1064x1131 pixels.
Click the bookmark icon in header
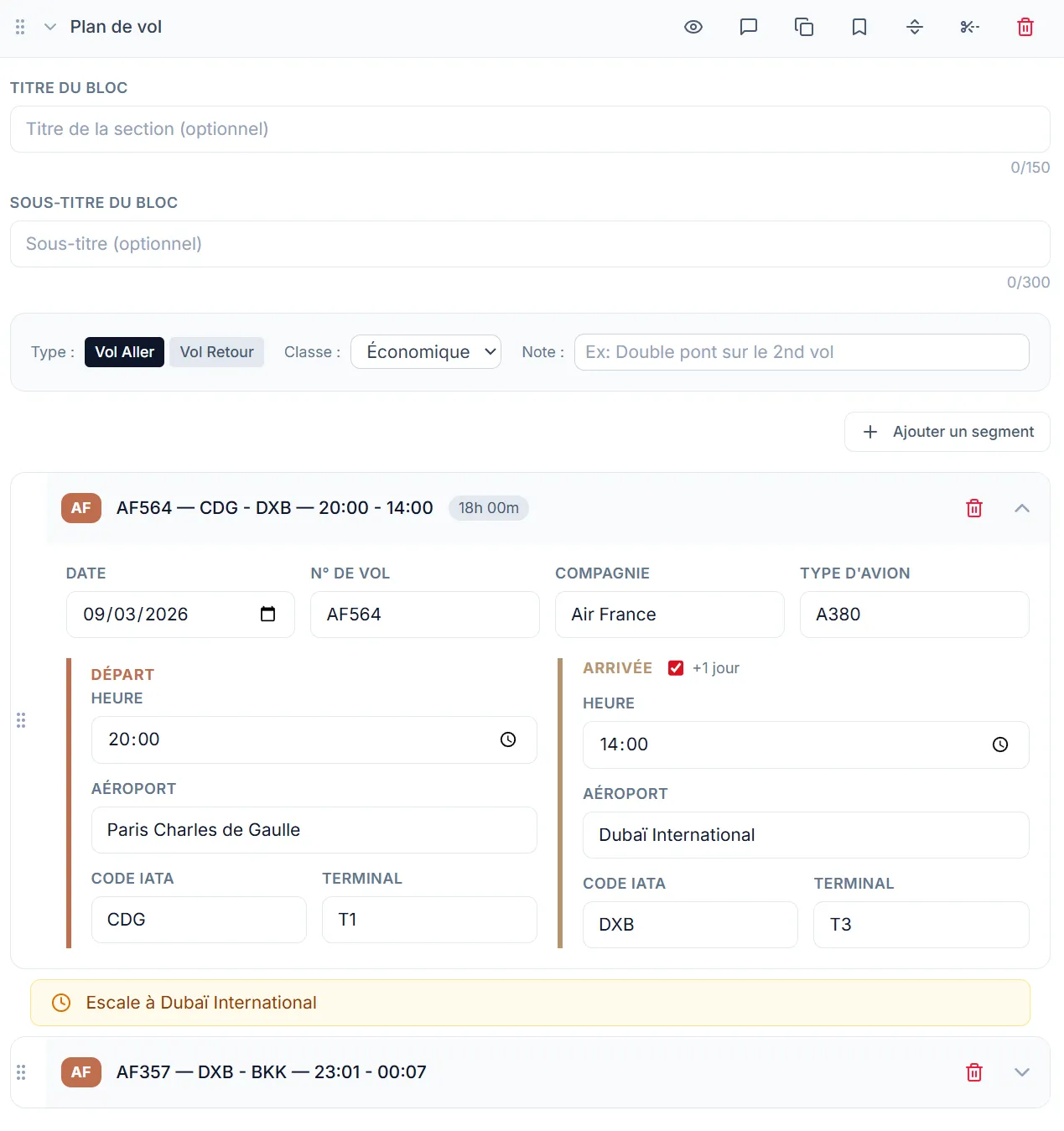pyautogui.click(x=859, y=27)
